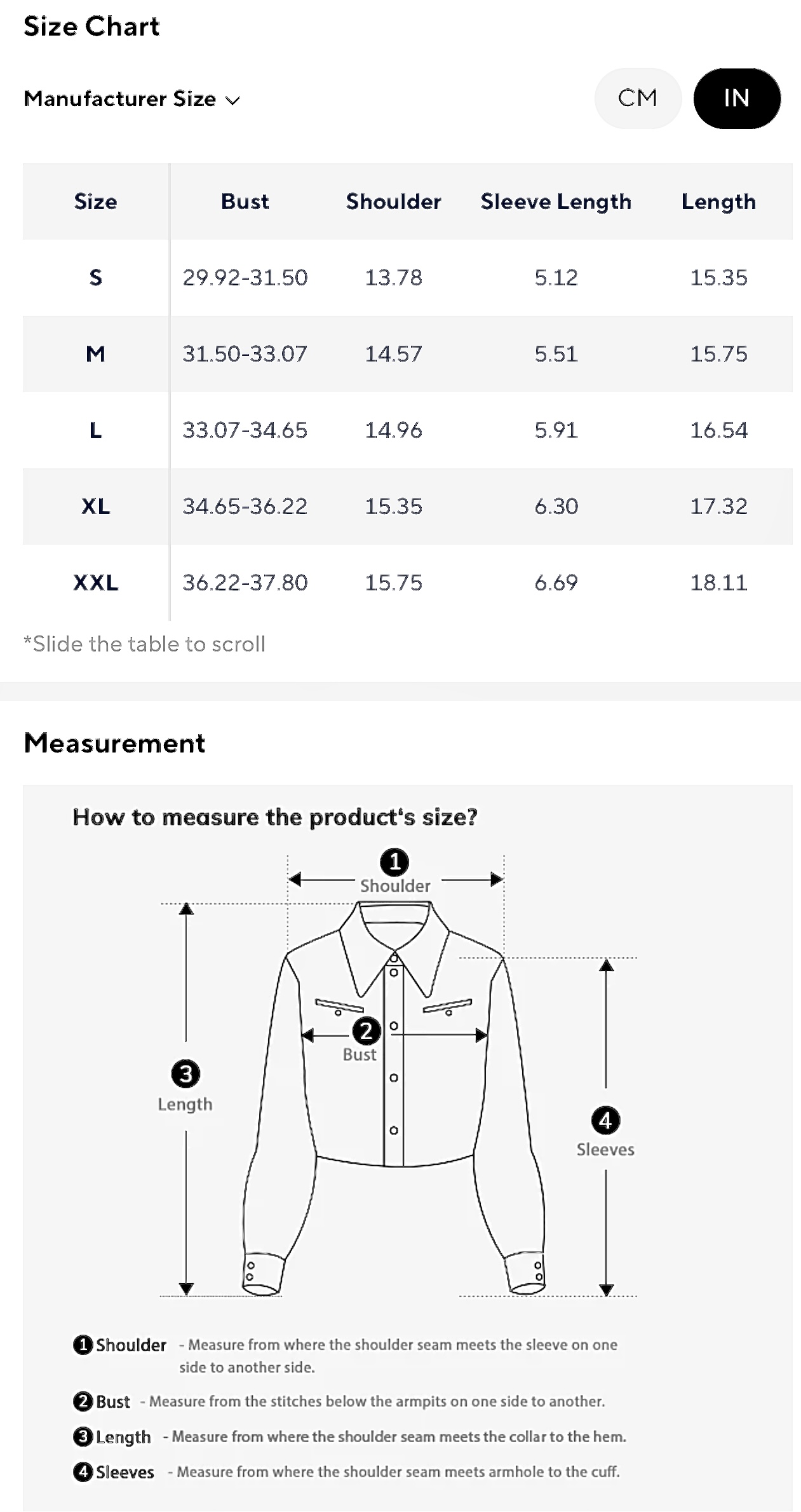Click the XXL bust measurement 36.22-37.80
The height and width of the screenshot is (1512, 801).
click(x=245, y=583)
